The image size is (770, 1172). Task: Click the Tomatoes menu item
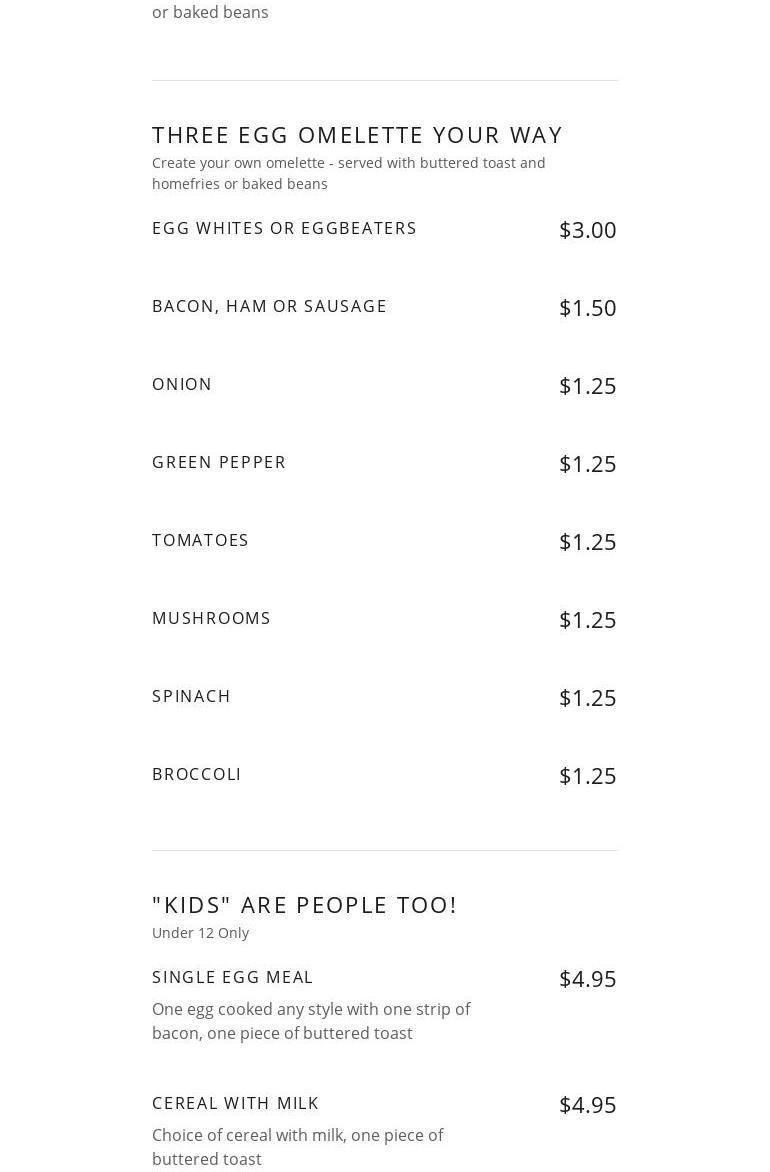pos(200,540)
